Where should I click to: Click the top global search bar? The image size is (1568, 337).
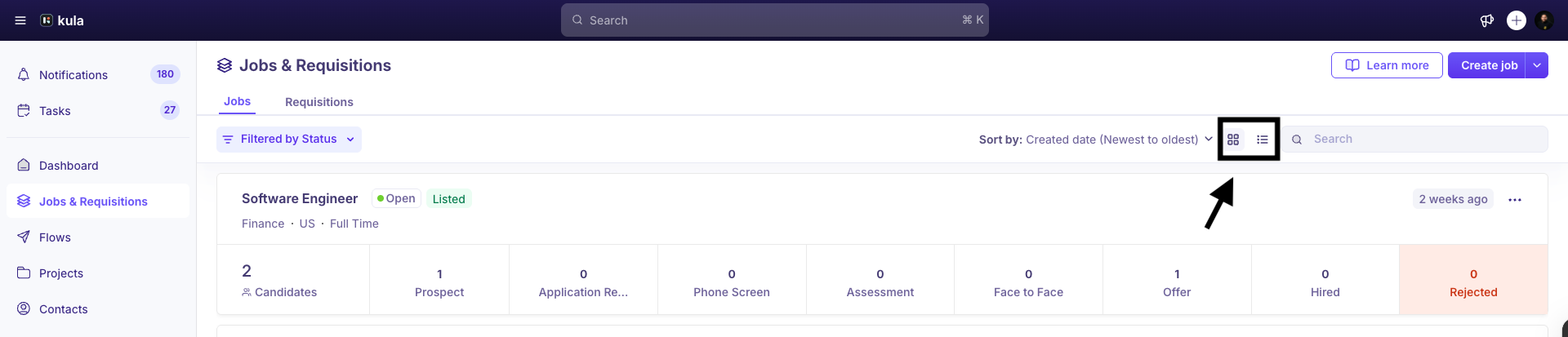pos(775,20)
